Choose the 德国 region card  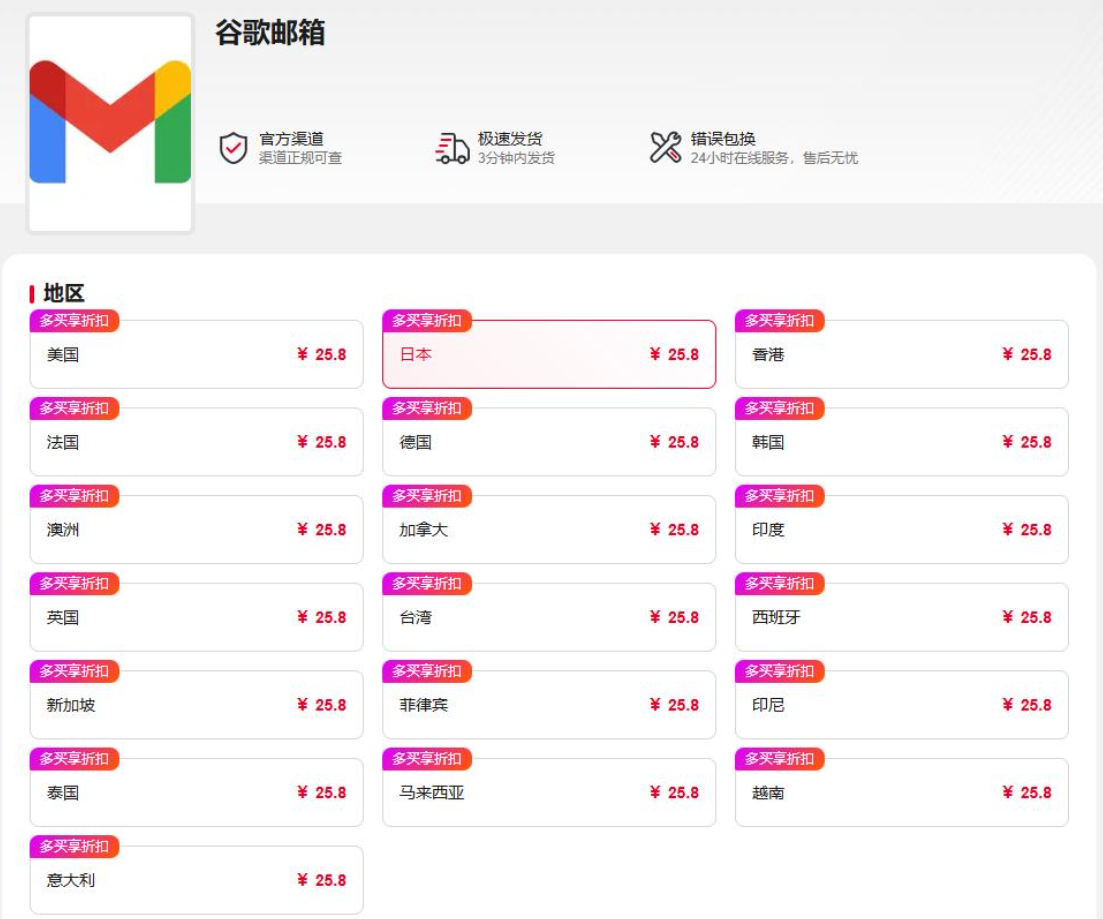pos(549,442)
